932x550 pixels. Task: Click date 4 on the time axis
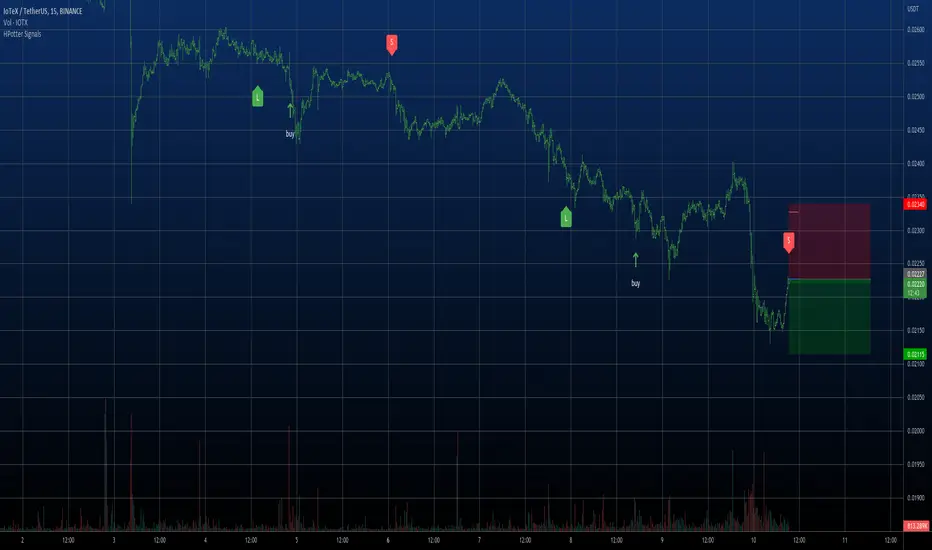205,540
